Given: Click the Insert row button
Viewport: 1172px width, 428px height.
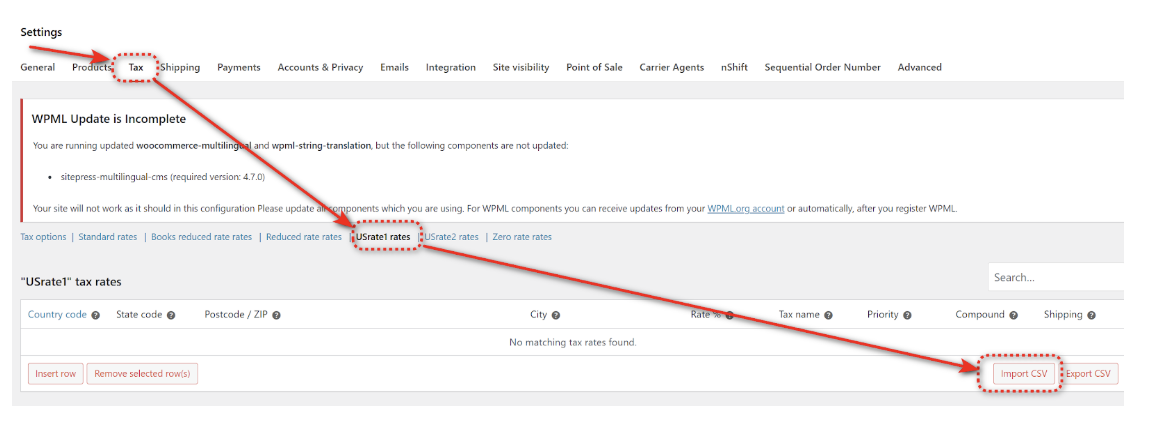Looking at the screenshot, I should pos(55,374).
